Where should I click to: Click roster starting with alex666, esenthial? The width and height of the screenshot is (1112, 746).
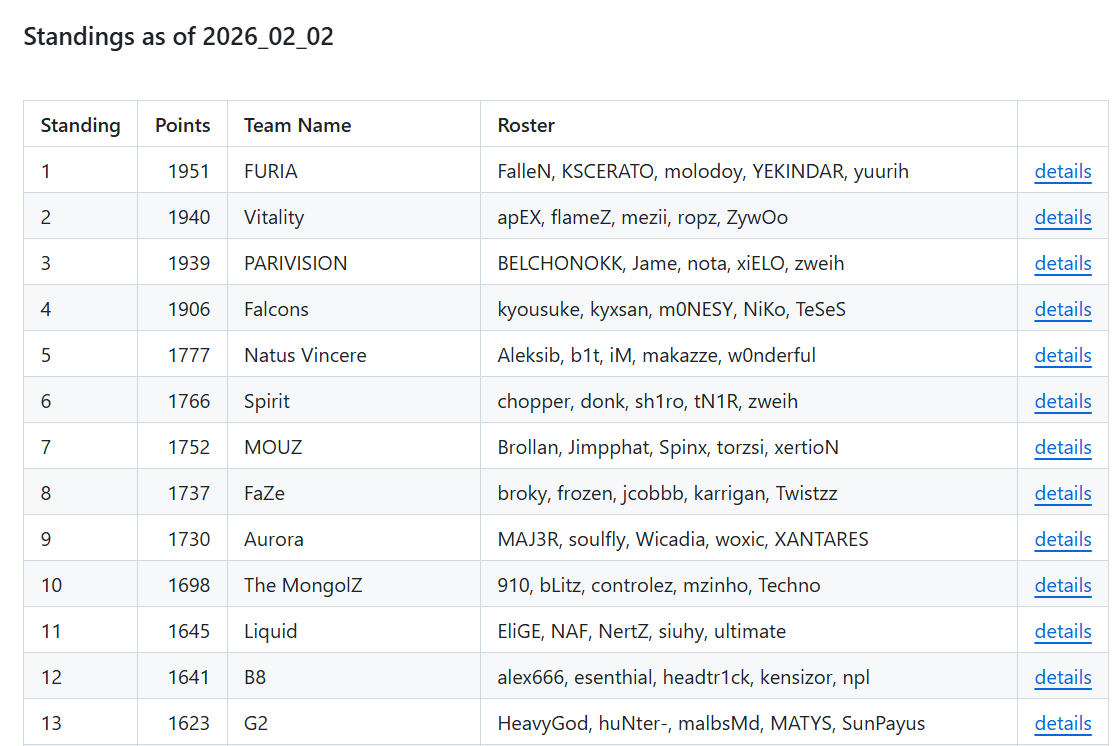[683, 678]
